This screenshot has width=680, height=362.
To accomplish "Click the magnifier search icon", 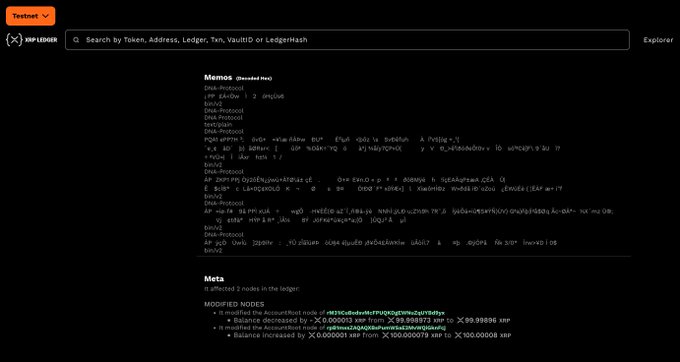I will click(76, 40).
